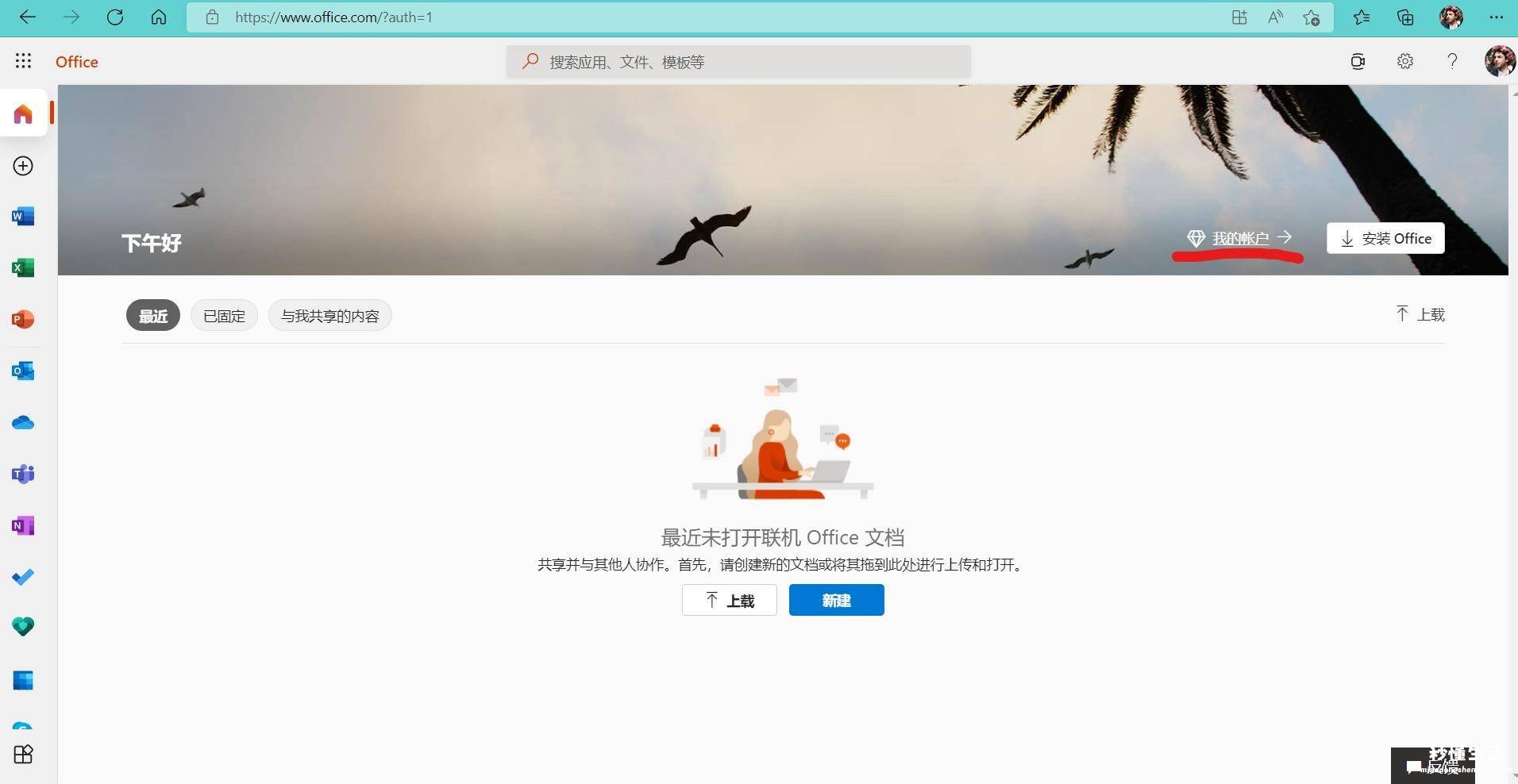Open Excel from the sidebar
The height and width of the screenshot is (784, 1518).
(x=23, y=267)
